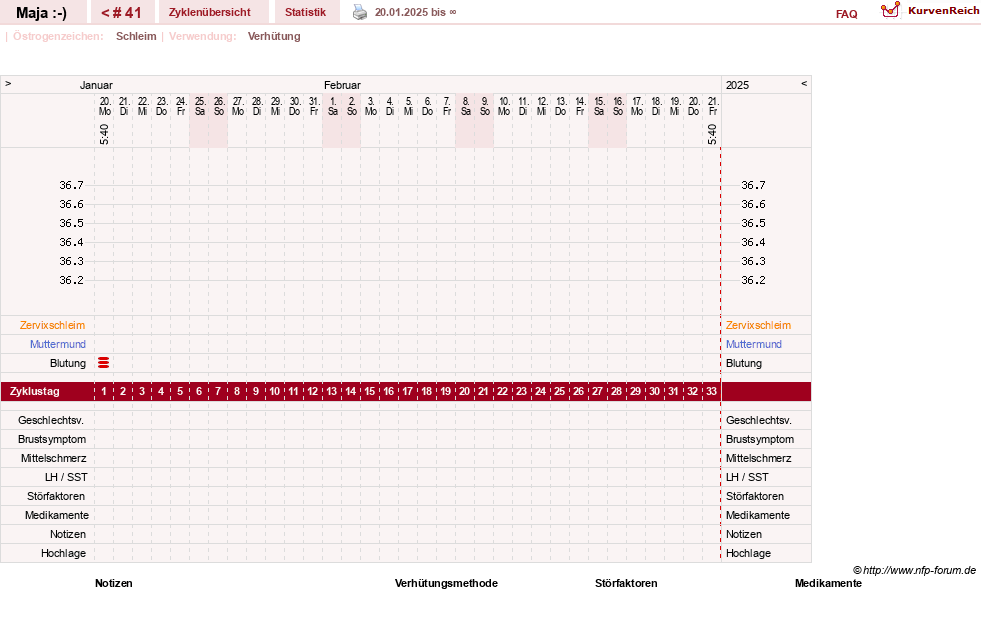Click the printer icon
This screenshot has width=981, height=642.
click(x=360, y=12)
